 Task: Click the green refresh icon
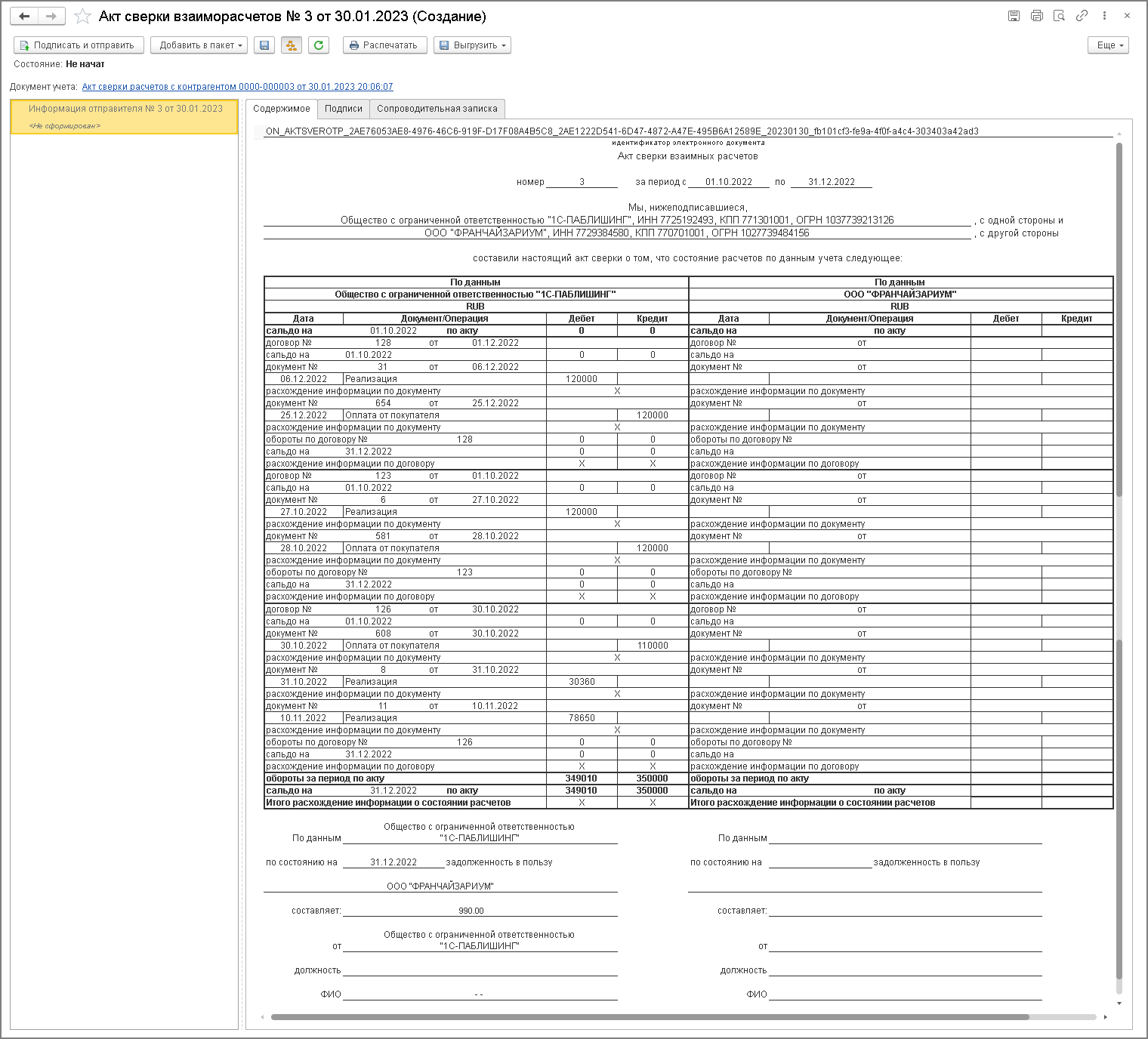(319, 45)
